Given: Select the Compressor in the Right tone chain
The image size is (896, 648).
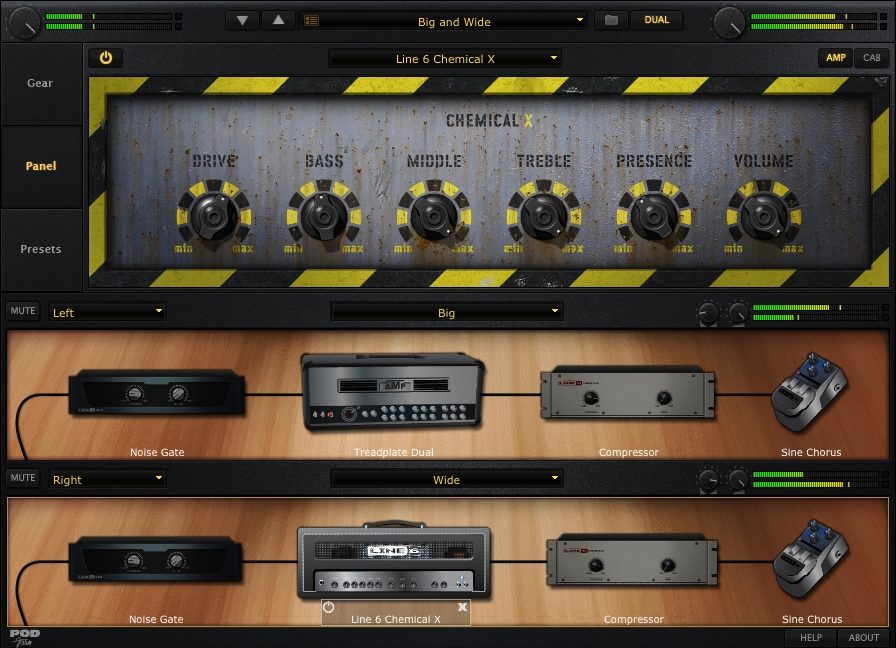Looking at the screenshot, I should tap(632, 561).
